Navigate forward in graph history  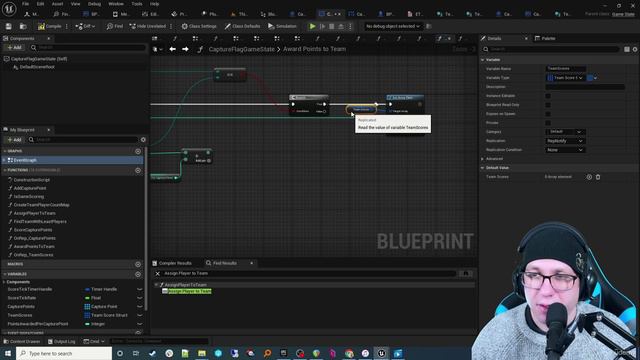[x=185, y=49]
